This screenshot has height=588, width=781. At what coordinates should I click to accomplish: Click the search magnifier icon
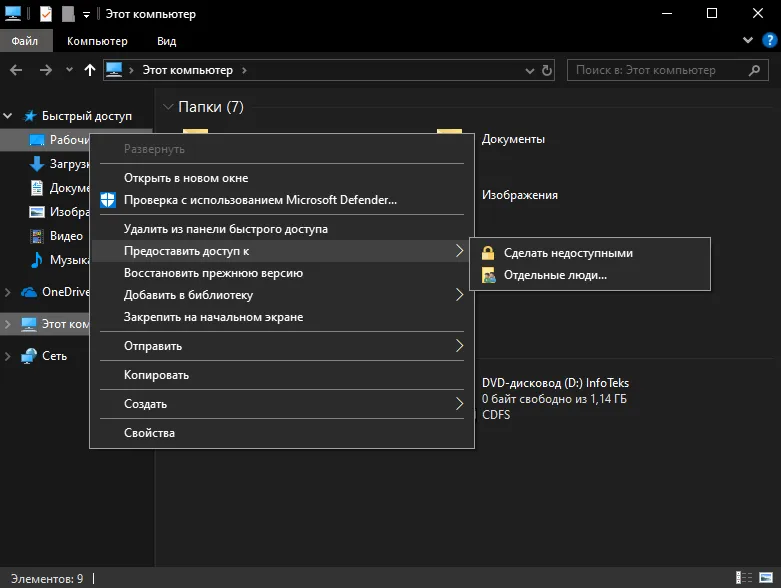pyautogui.click(x=754, y=70)
